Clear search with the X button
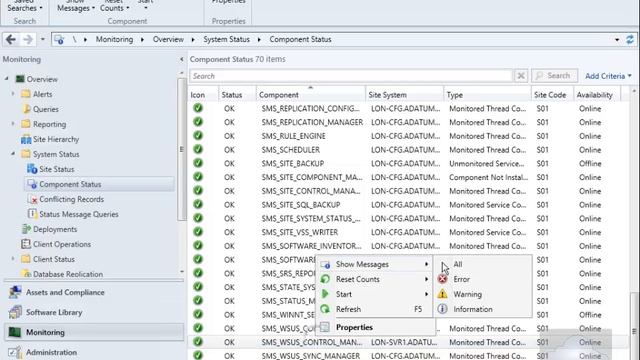This screenshot has height=360, width=640. tap(521, 76)
